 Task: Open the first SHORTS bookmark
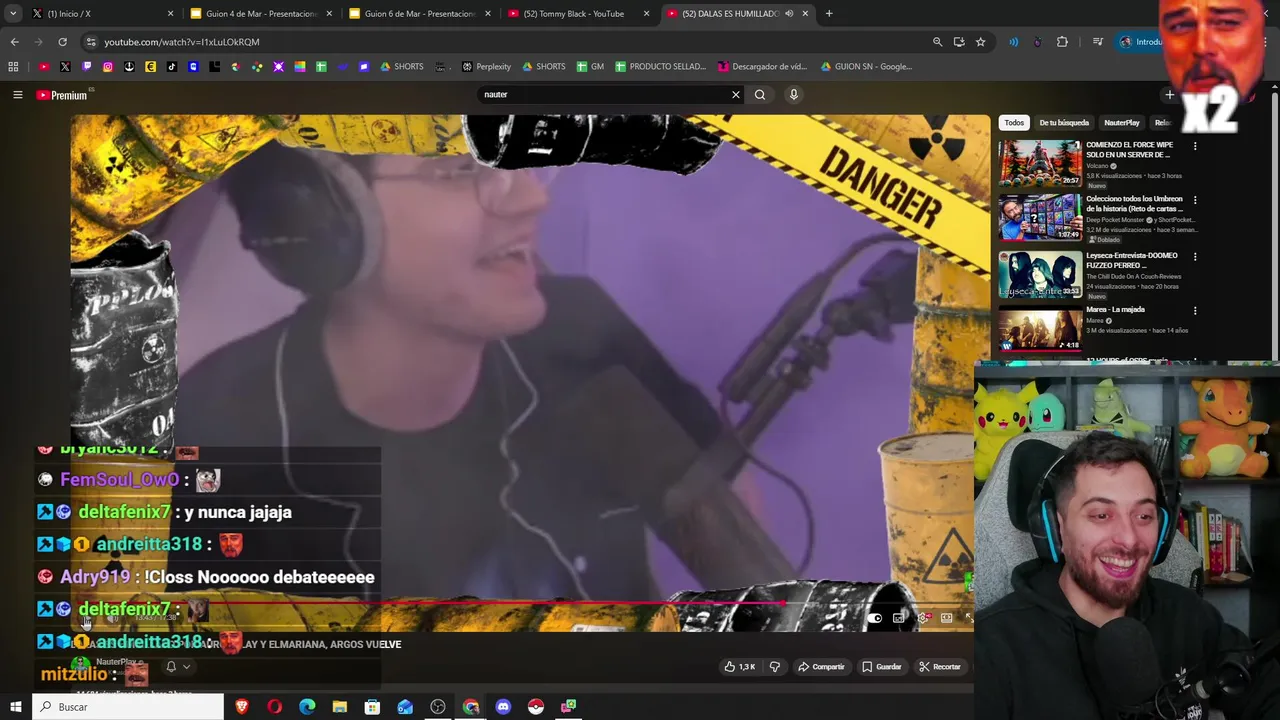coord(401,67)
